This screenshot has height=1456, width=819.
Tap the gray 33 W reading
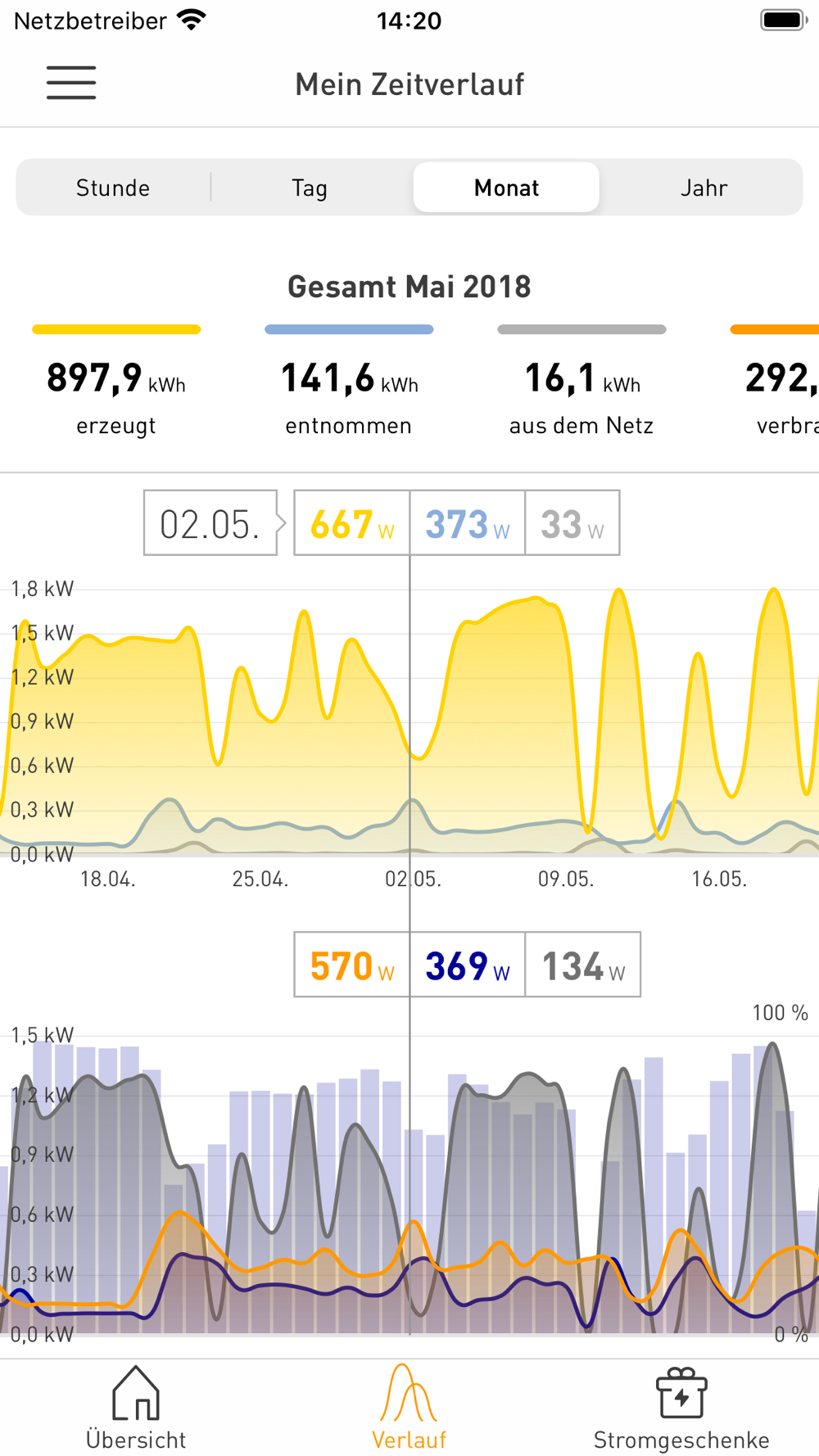(x=572, y=523)
